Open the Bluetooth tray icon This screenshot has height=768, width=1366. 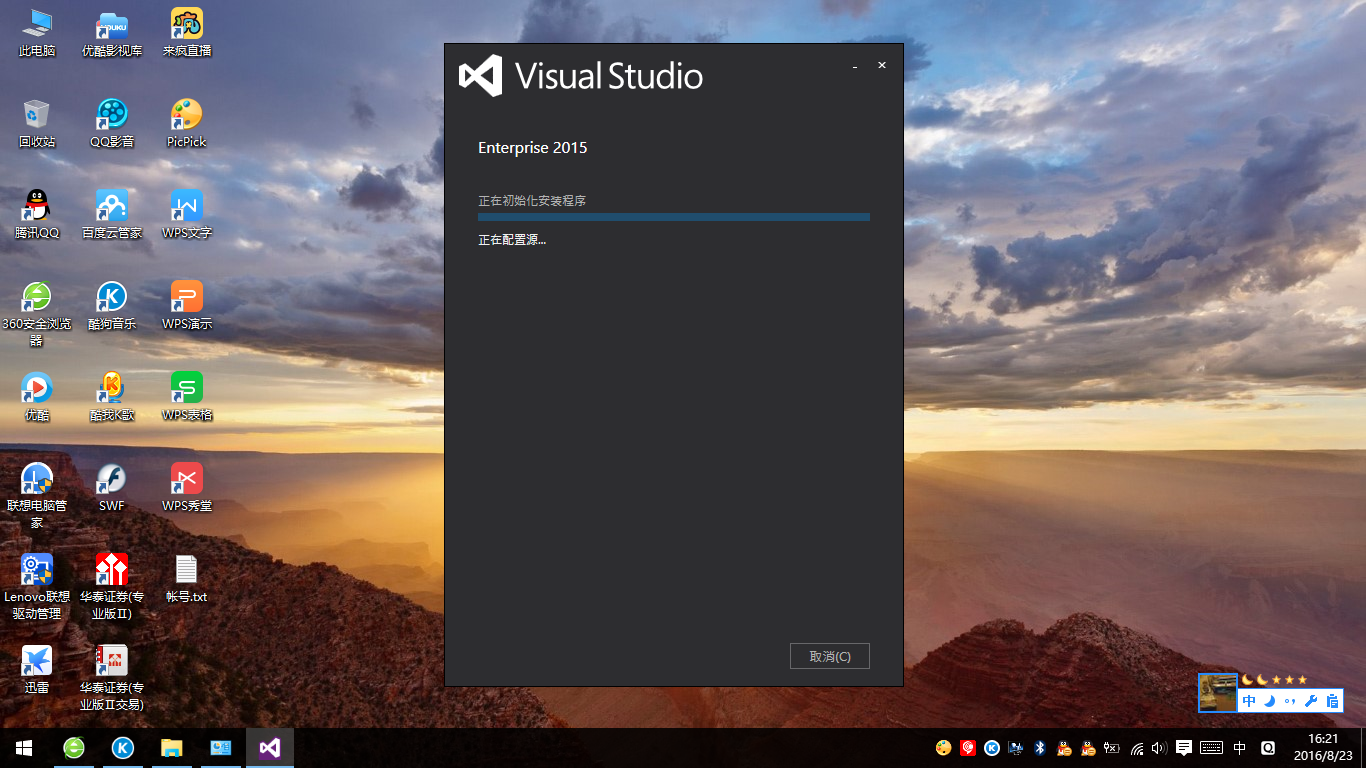coord(1040,748)
